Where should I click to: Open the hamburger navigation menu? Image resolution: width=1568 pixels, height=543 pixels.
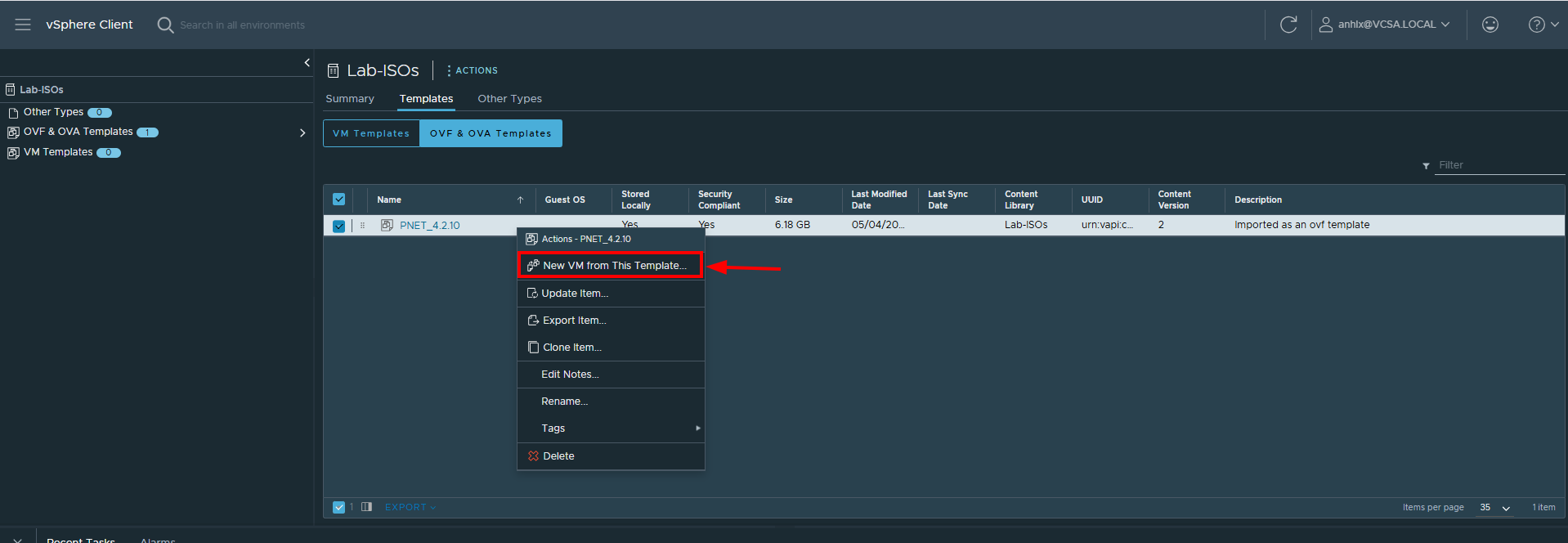coord(23,25)
